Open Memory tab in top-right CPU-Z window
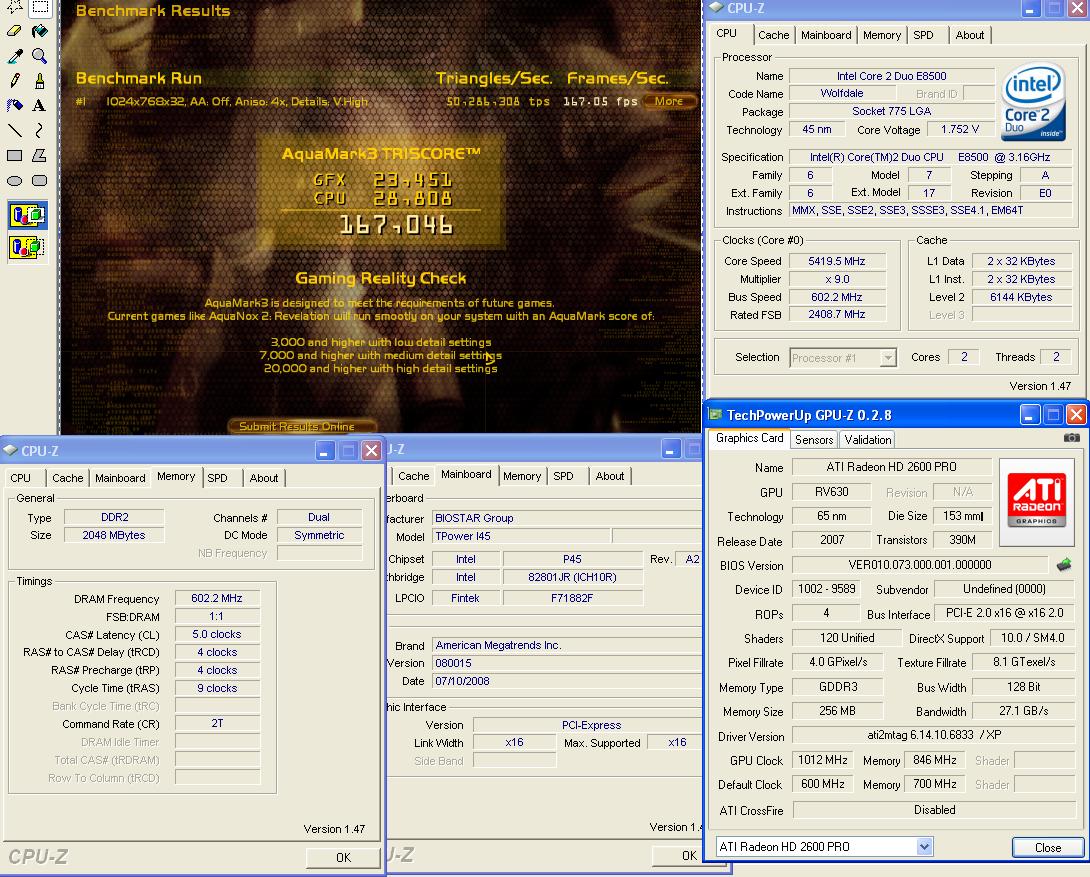The image size is (1090, 877). click(881, 35)
